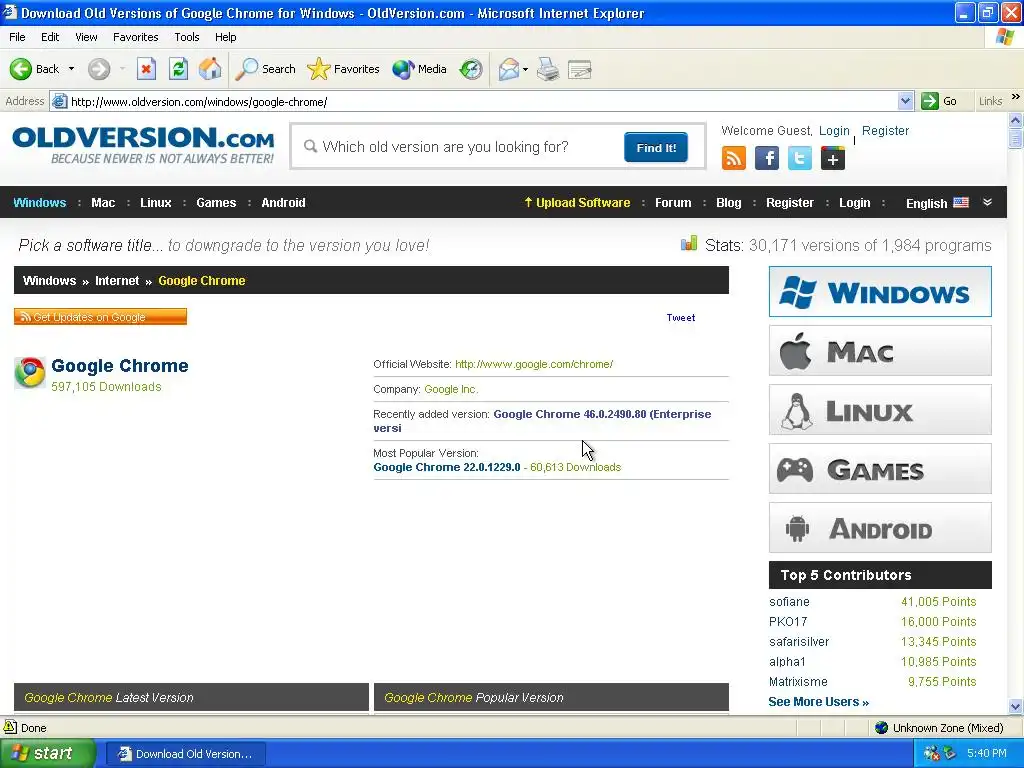Click the OldVersion.com logo
Viewport: 1024px width, 768px height.
point(143,145)
